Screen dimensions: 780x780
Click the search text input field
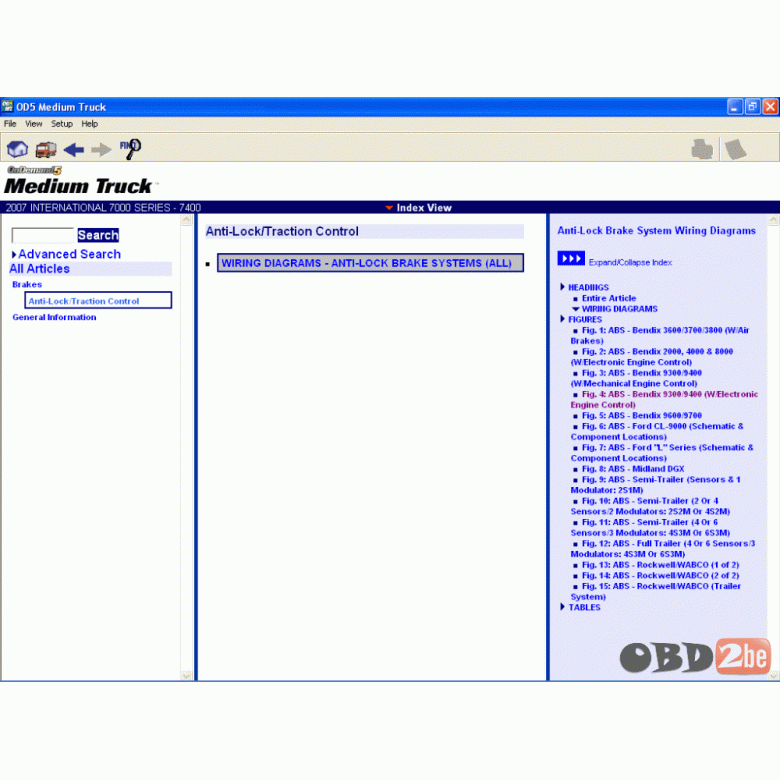[43, 235]
